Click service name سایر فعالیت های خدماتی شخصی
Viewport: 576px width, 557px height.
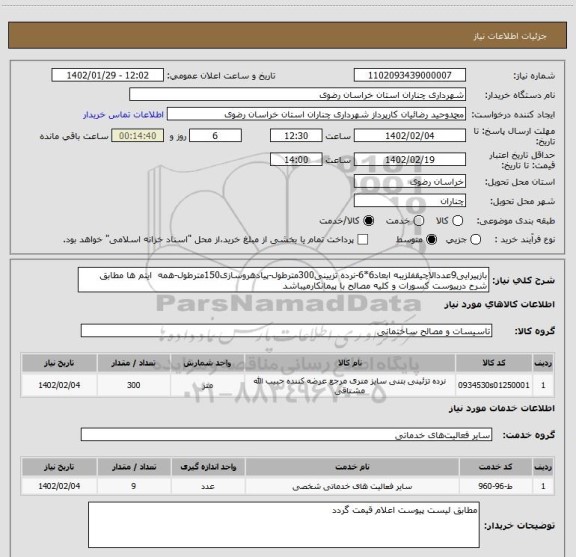[352, 486]
